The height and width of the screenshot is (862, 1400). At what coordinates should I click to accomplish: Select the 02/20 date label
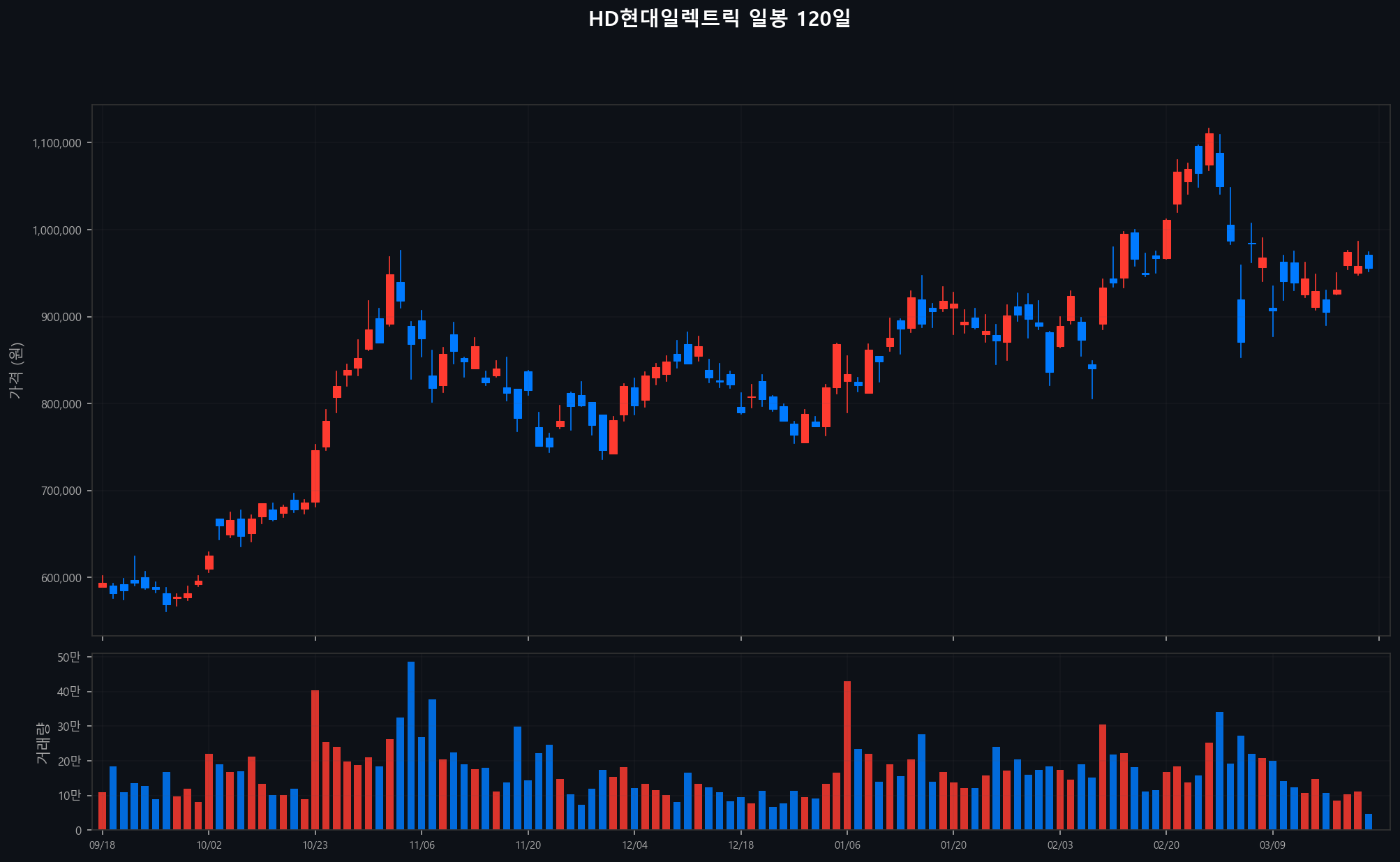point(1166,845)
